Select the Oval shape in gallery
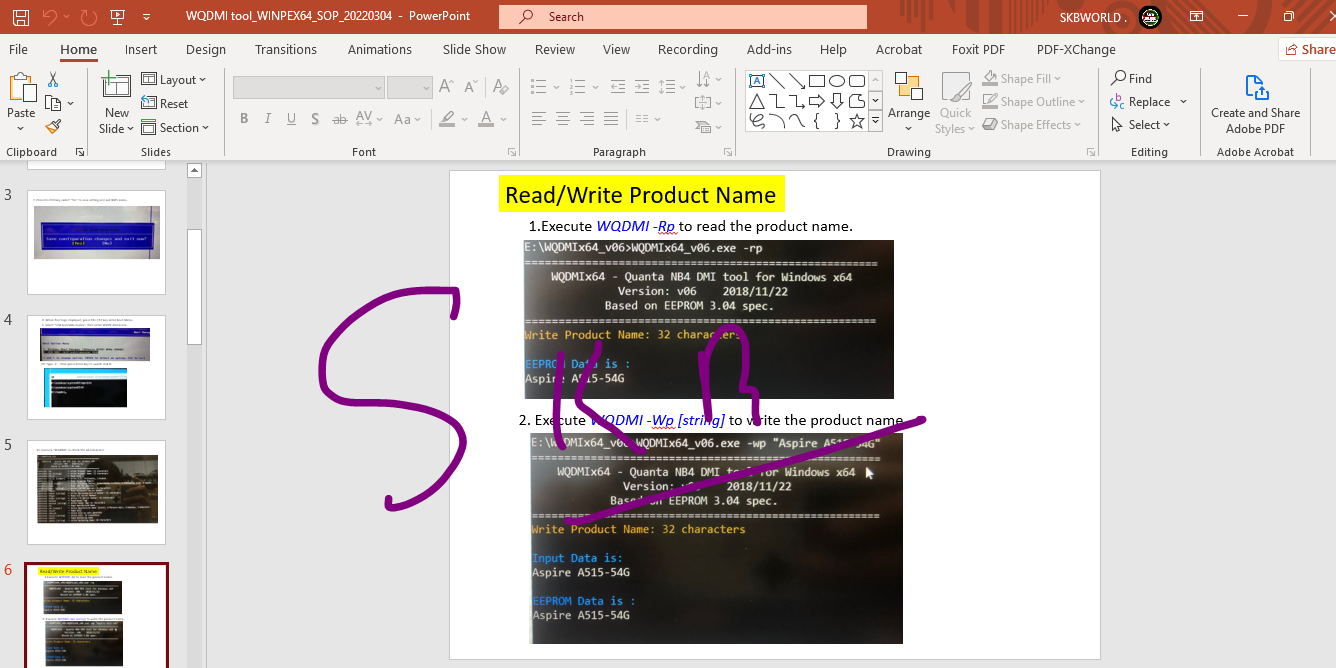Image resolution: width=1336 pixels, height=668 pixels. (x=837, y=81)
